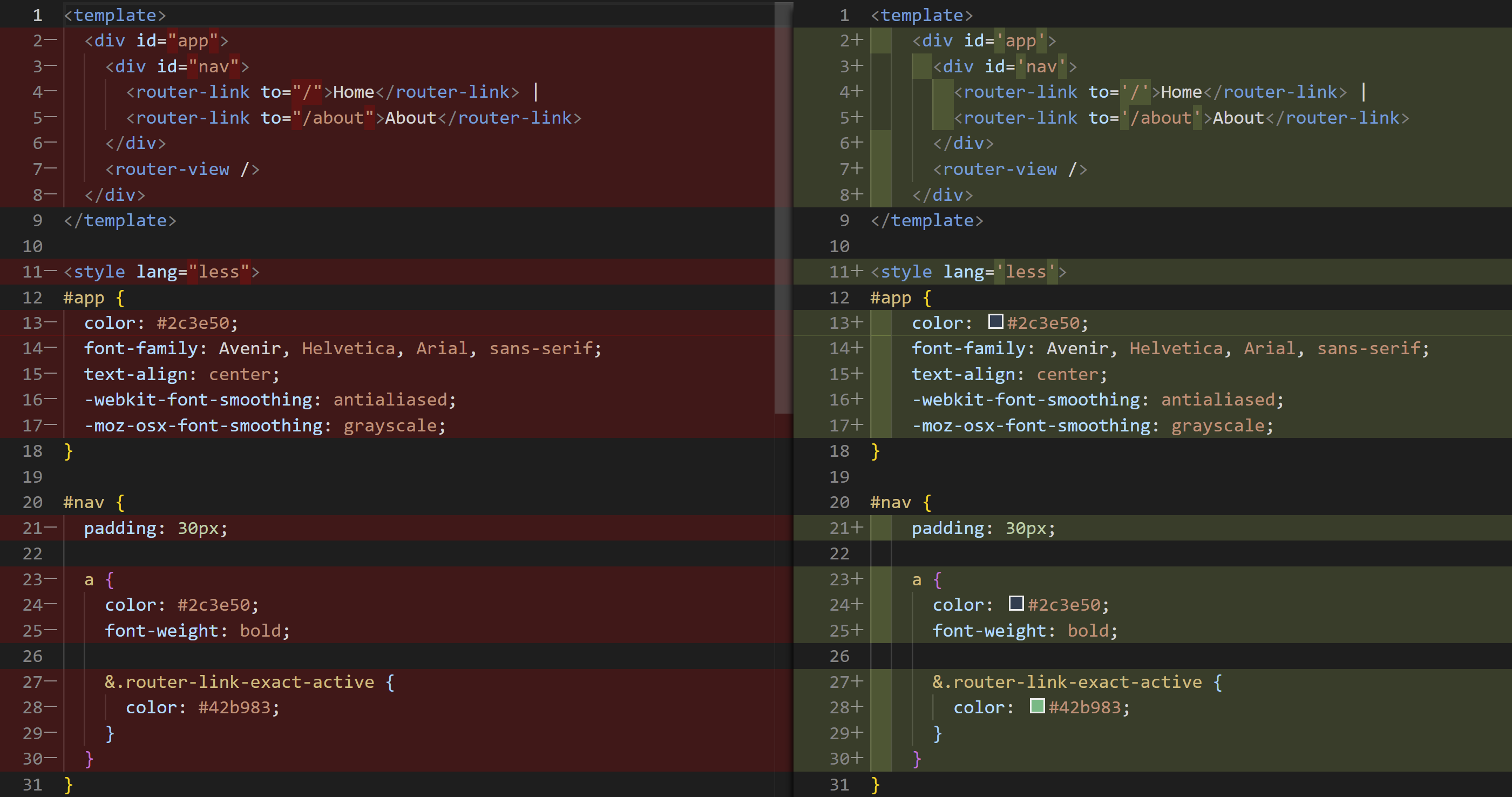Screen dimensions: 1512x797
Task: Click the minus marker on left line 27
Action: point(51,682)
